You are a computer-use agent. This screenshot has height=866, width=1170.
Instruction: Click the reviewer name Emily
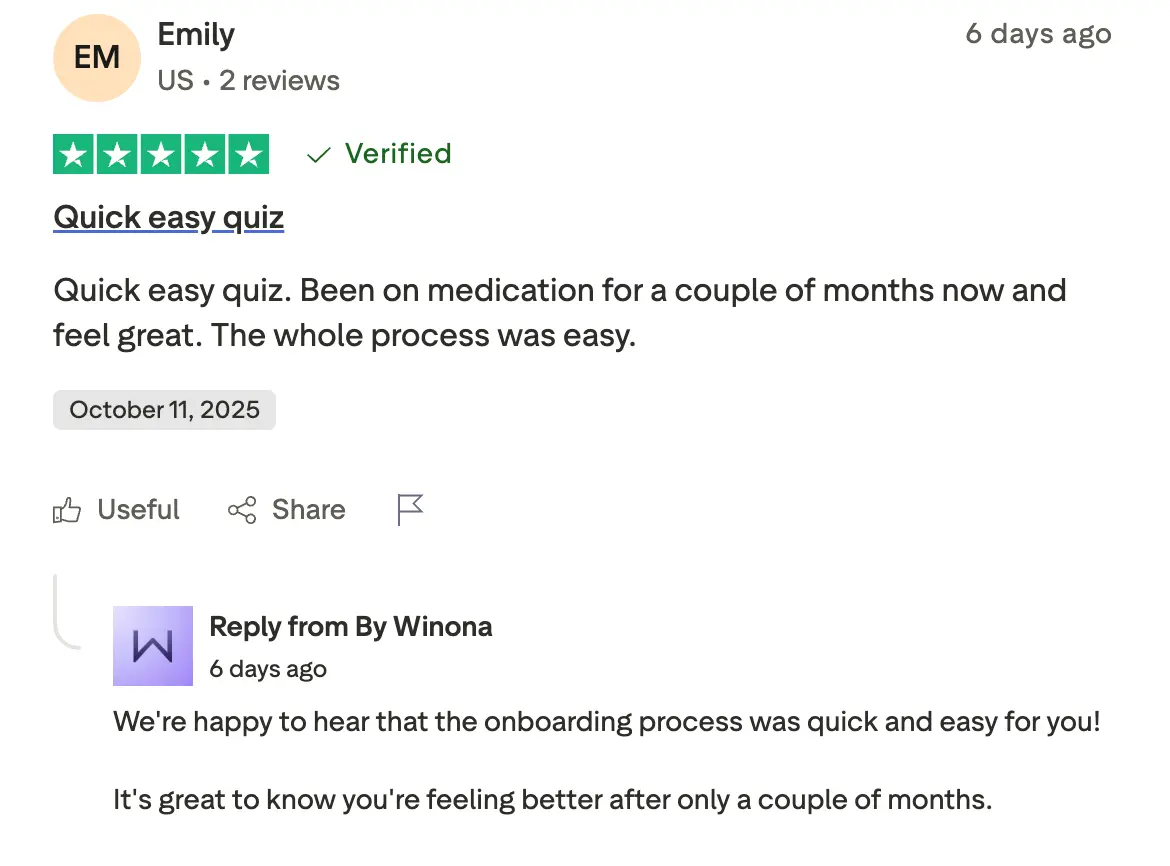click(x=196, y=35)
